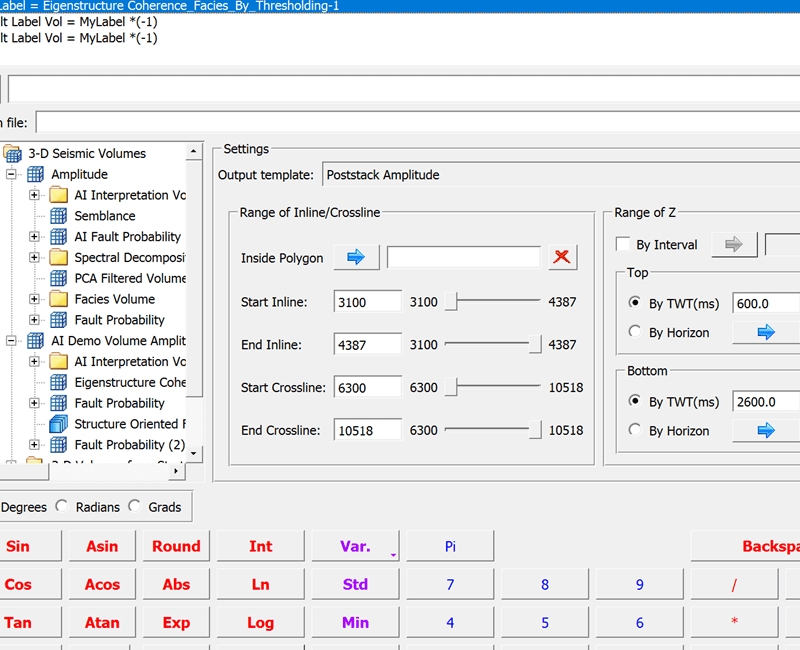The height and width of the screenshot is (650, 800).
Task: Click the Inside Polygon blue arrow button
Action: click(356, 258)
